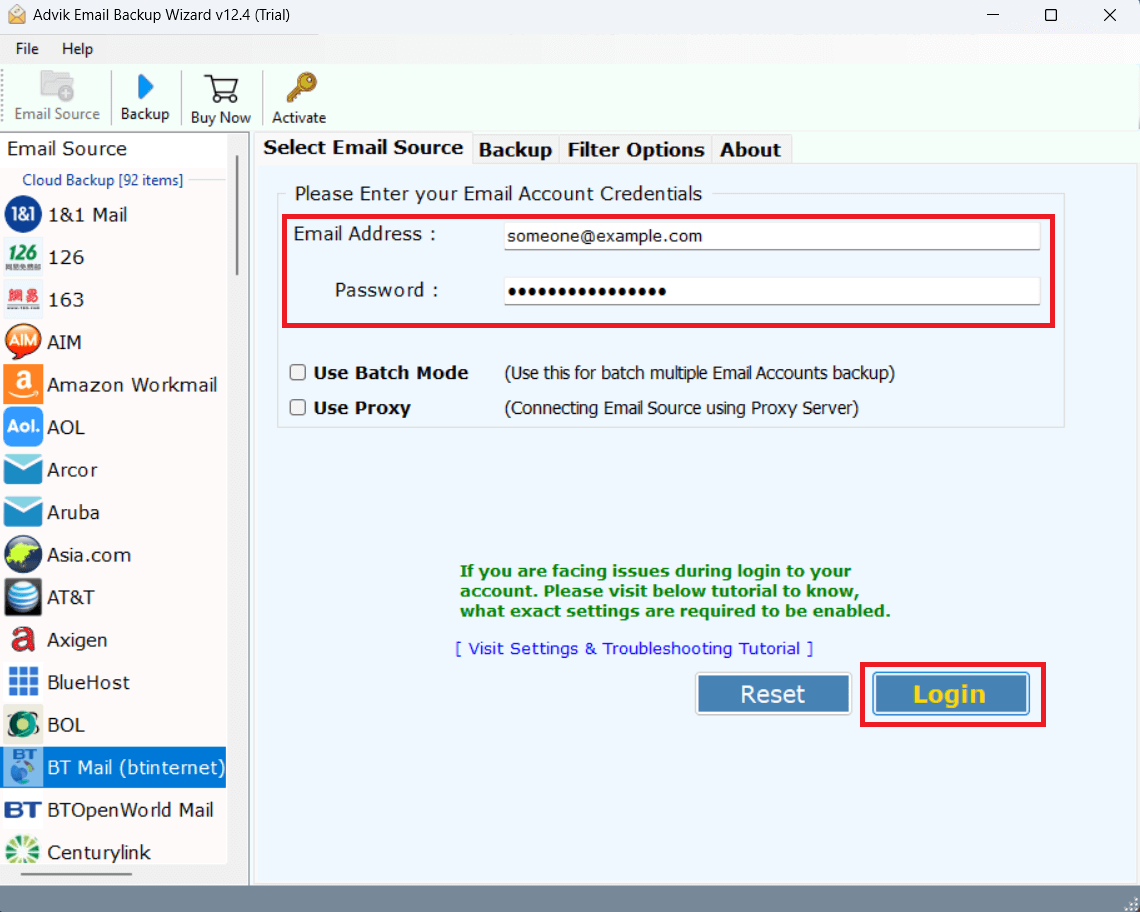Open Buy Now shopping cart icon
The image size is (1140, 912).
point(221,88)
